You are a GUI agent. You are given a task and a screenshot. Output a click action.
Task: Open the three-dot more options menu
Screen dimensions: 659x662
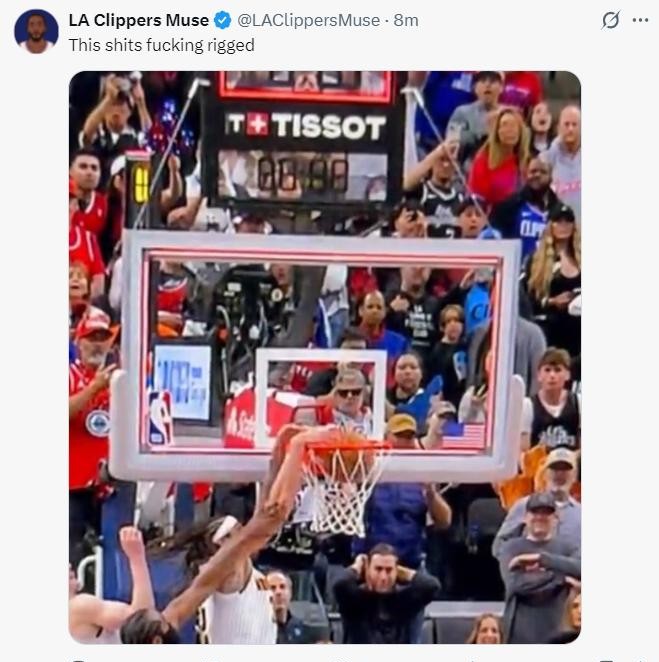(640, 20)
